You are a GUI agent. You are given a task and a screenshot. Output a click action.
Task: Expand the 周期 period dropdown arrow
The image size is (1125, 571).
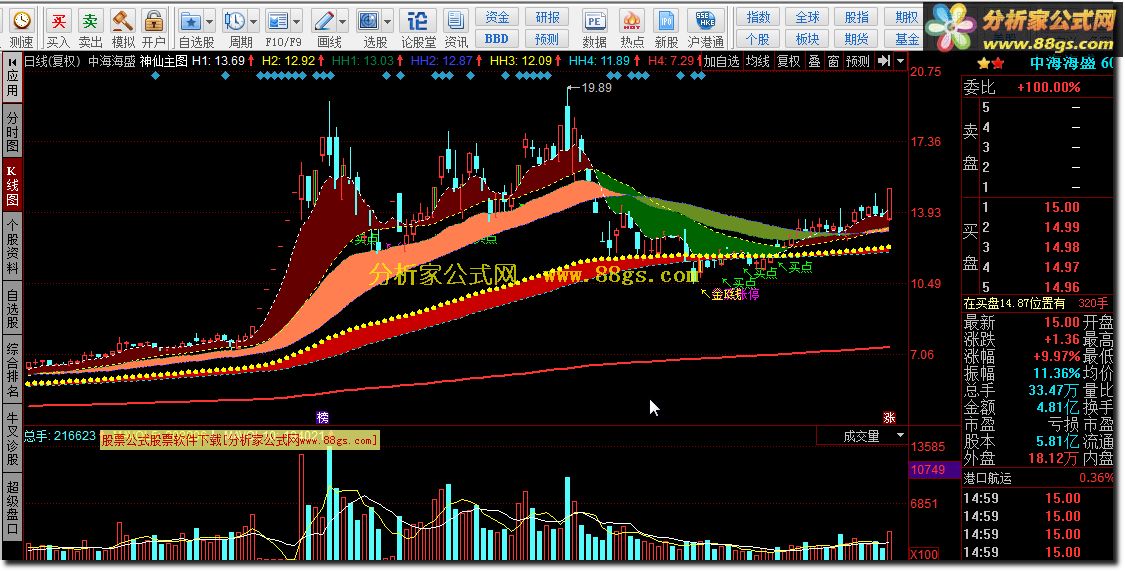point(253,21)
